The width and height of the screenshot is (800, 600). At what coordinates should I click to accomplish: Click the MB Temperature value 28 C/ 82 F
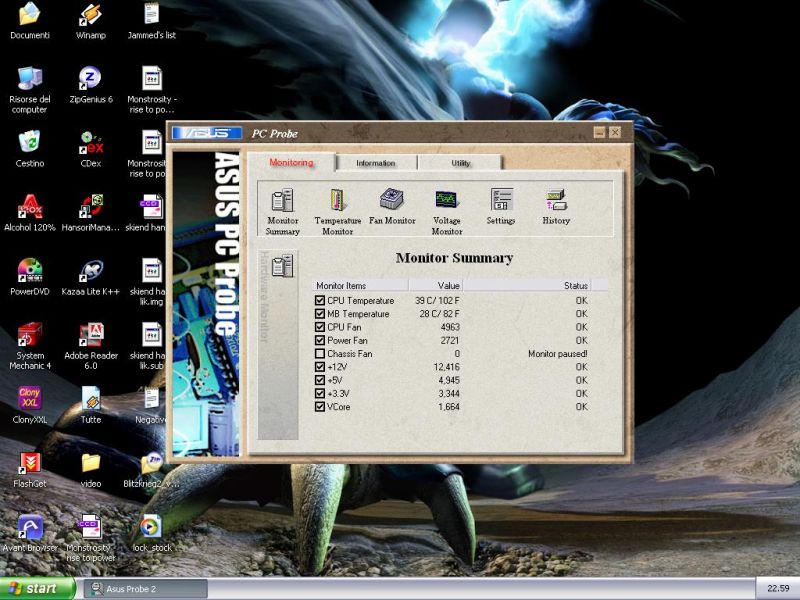(439, 314)
